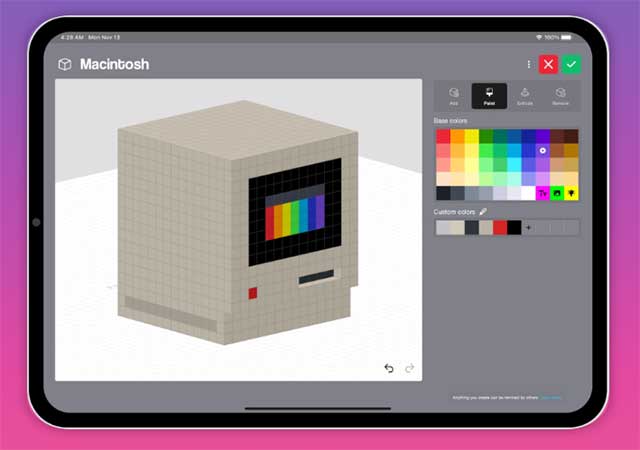Screen dimensions: 640x450
Task: Choose the selected purple swatch with ring marker
Action: pos(542,151)
